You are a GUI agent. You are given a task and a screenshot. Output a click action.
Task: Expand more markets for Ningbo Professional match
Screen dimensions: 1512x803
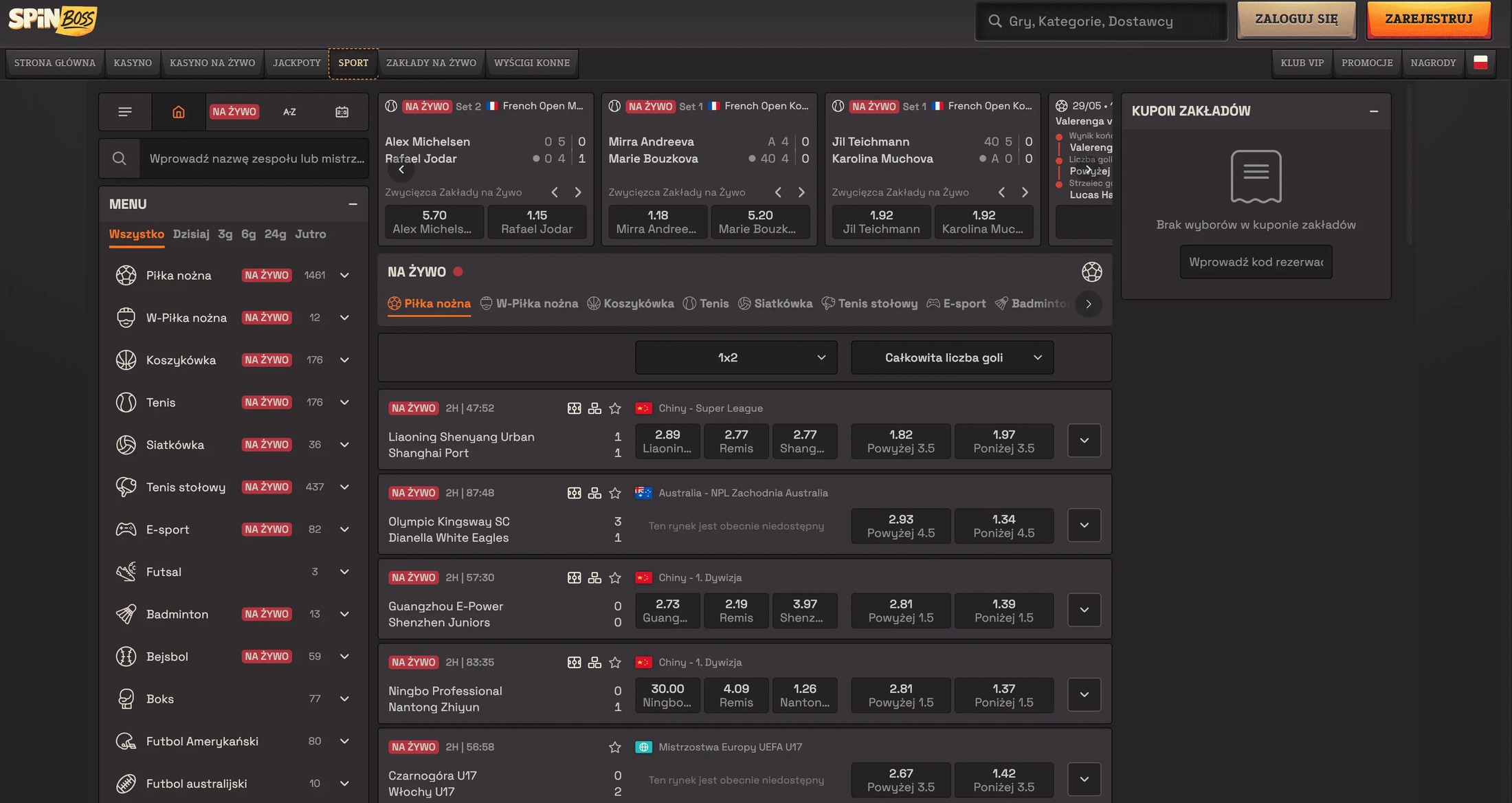click(x=1084, y=694)
